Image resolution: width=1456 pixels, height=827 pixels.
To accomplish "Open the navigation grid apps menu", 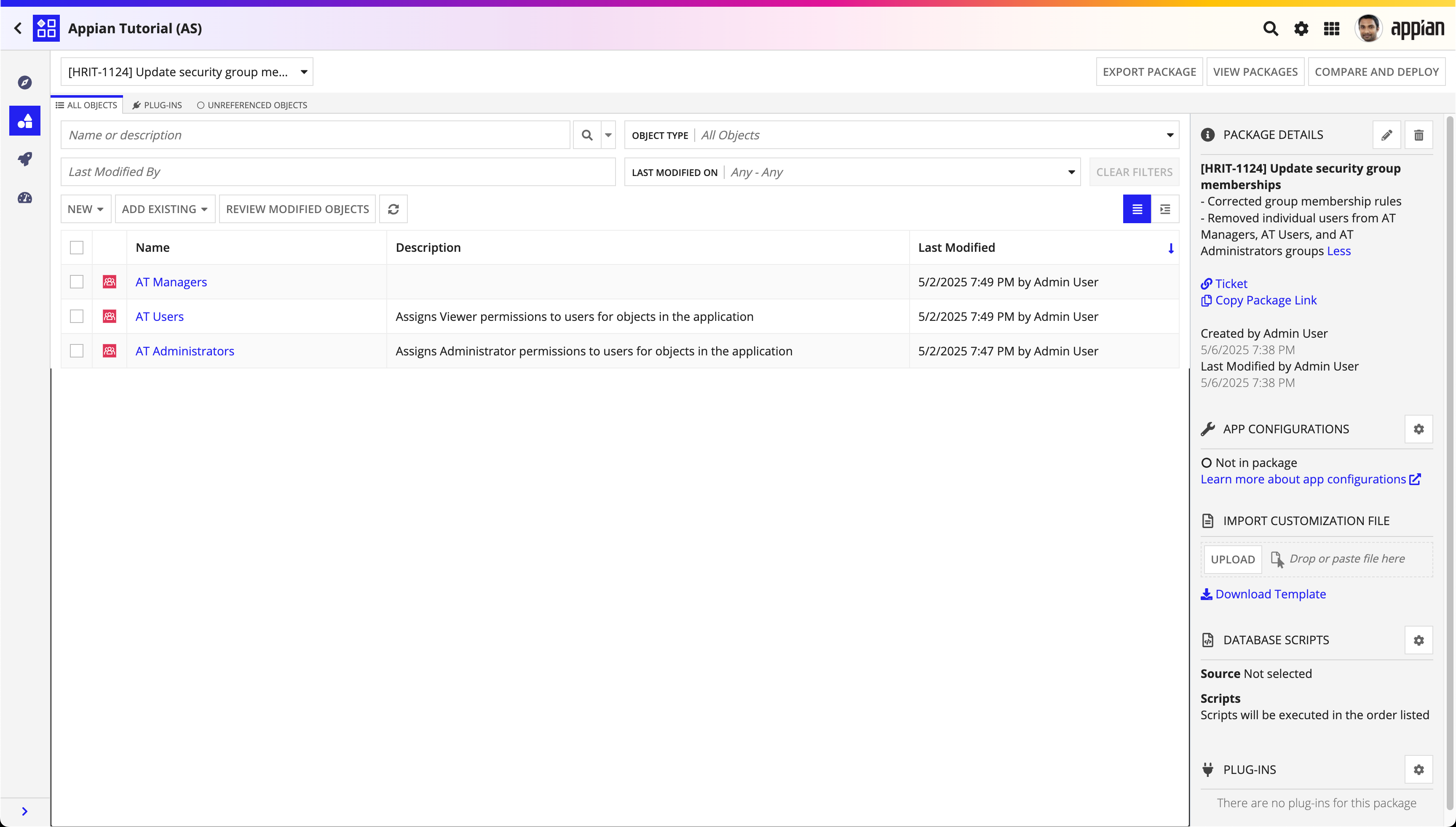I will pos(1332,28).
